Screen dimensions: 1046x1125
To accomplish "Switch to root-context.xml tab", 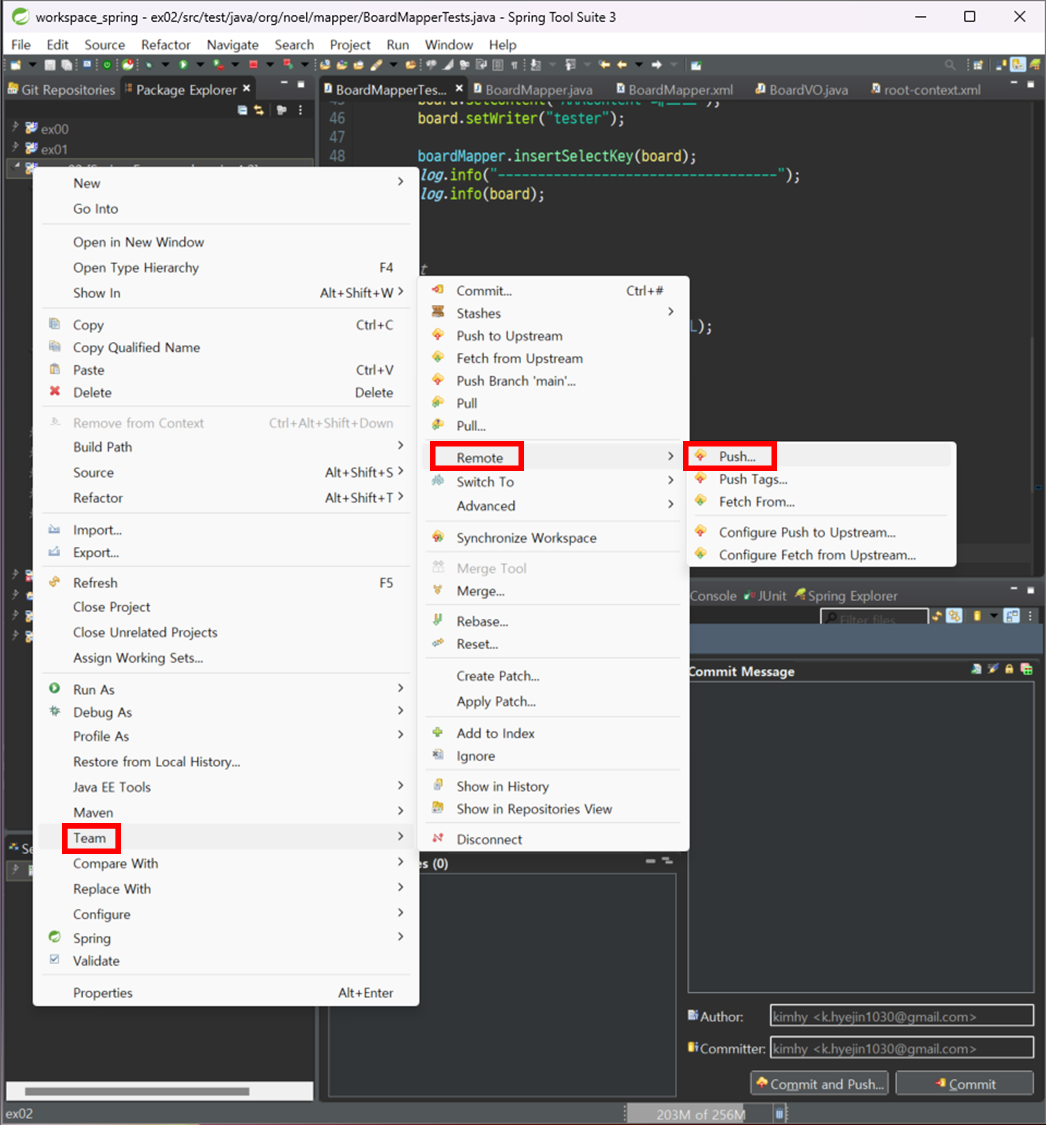I will pos(925,90).
